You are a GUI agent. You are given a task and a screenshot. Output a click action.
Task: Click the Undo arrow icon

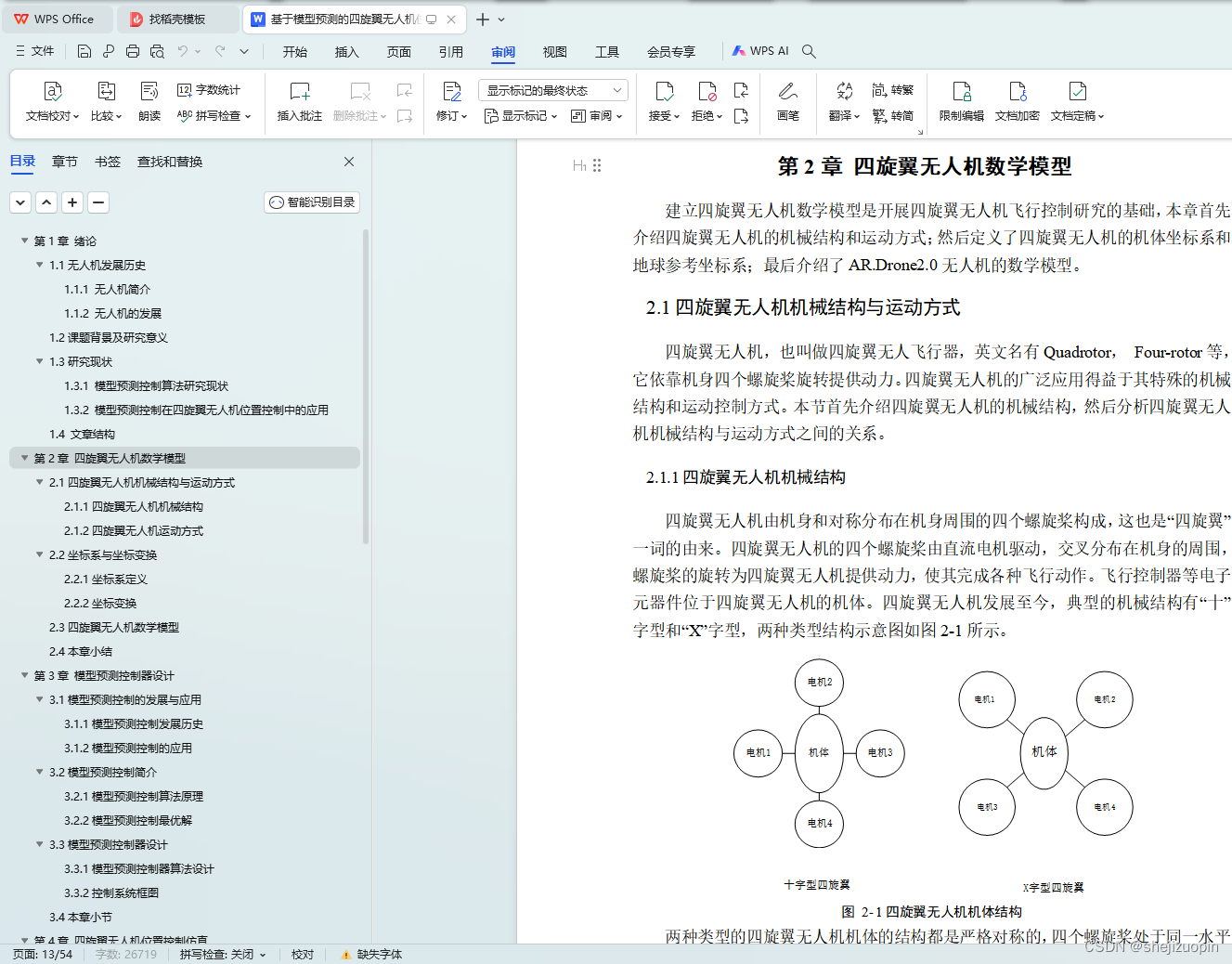[x=183, y=51]
